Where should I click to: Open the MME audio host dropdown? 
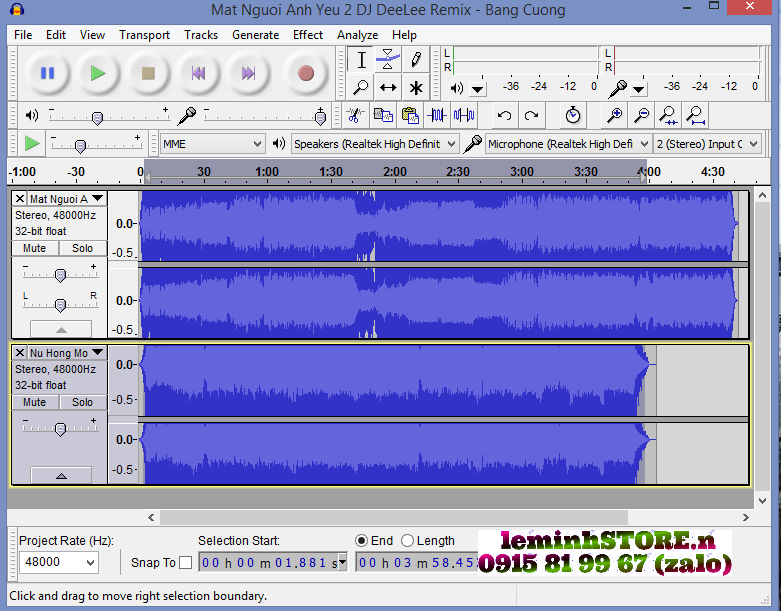pos(212,144)
